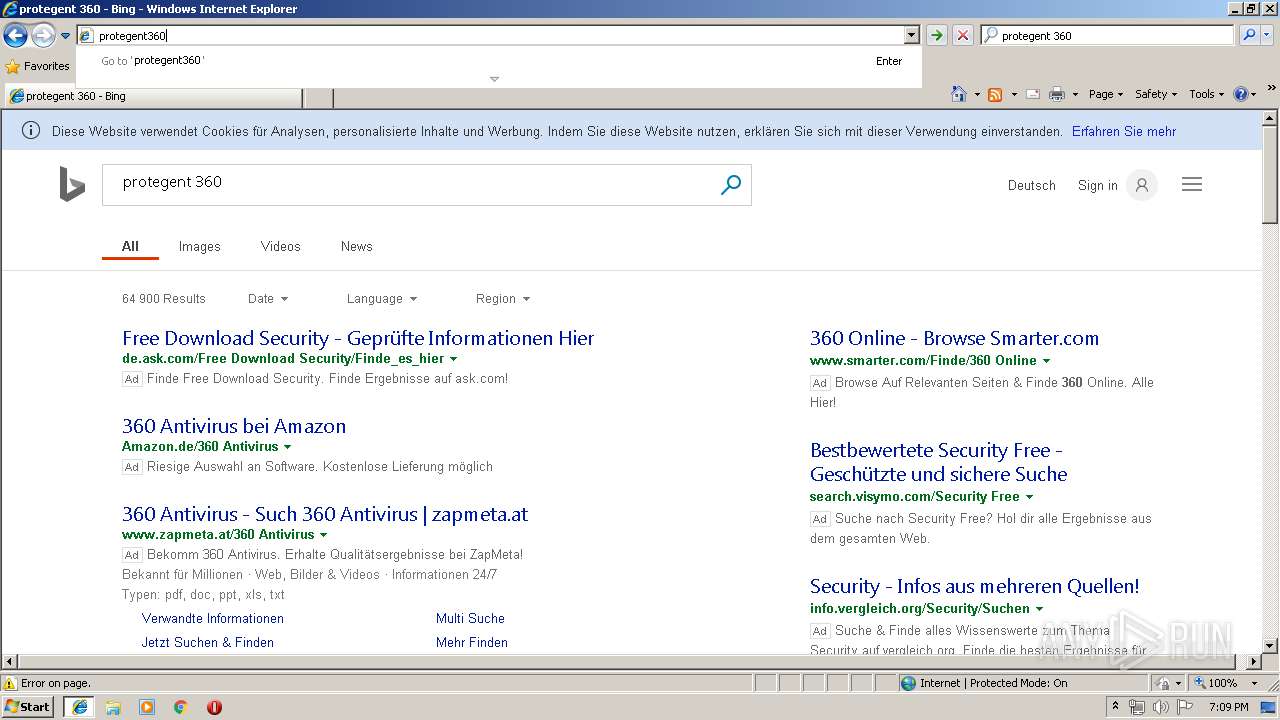Switch language to Deutsch
The image size is (1280, 720).
1031,186
